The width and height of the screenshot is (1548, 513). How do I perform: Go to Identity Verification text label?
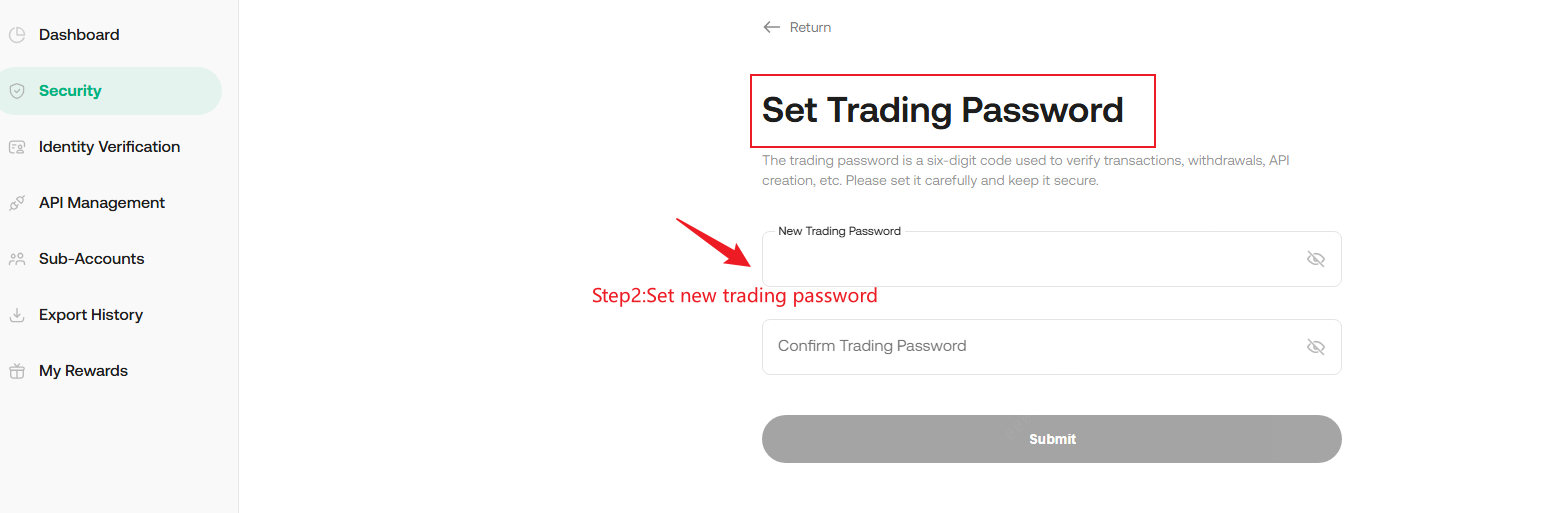[x=109, y=147]
